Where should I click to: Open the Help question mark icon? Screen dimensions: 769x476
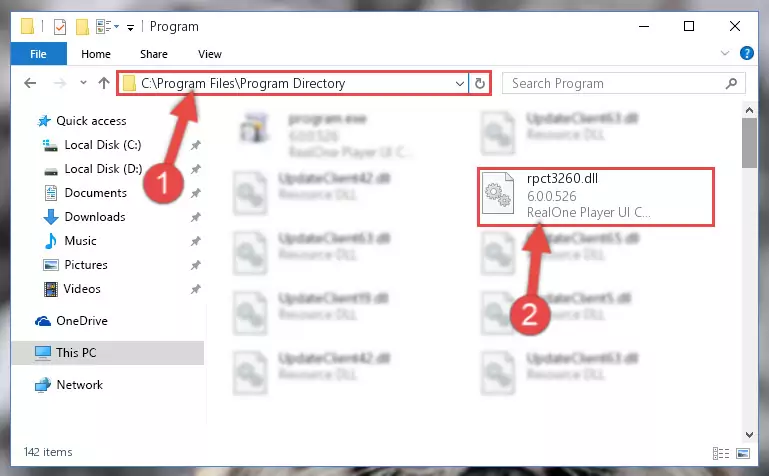pyautogui.click(x=746, y=53)
